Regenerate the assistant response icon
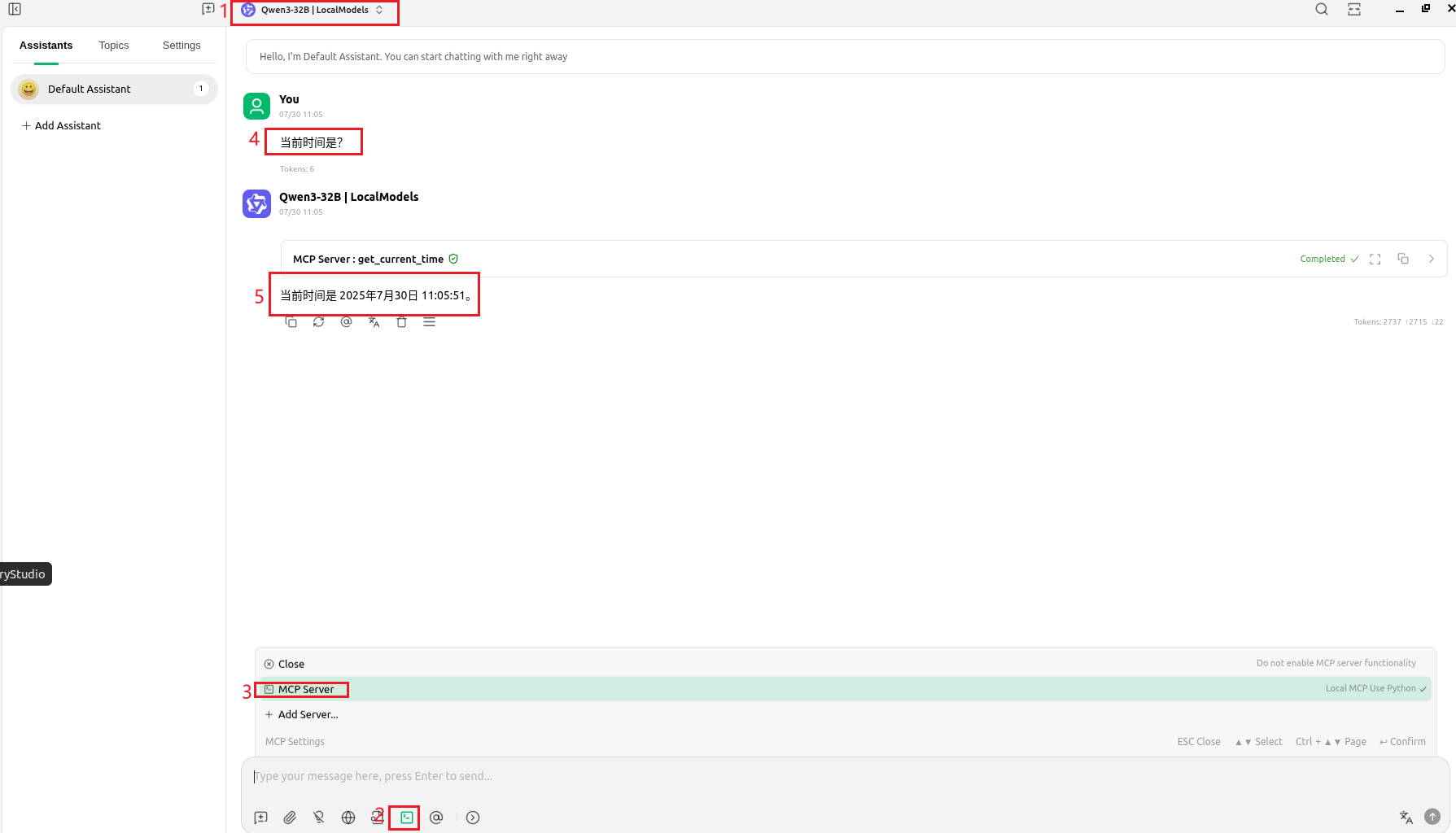Image resolution: width=1456 pixels, height=833 pixels. 318,322
